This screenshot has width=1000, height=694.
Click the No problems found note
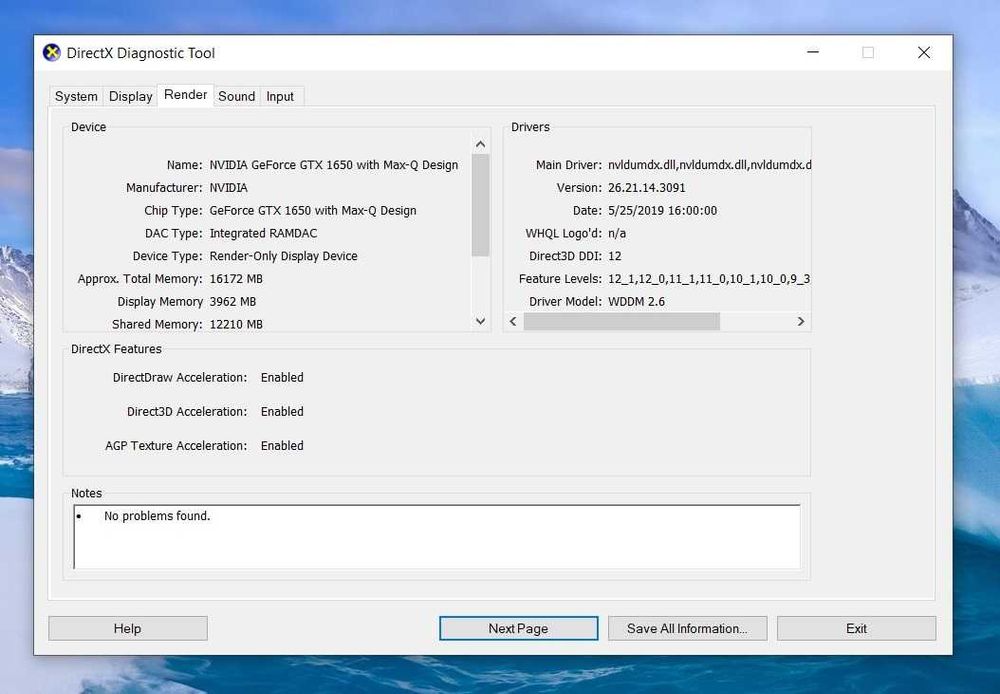[x=157, y=516]
